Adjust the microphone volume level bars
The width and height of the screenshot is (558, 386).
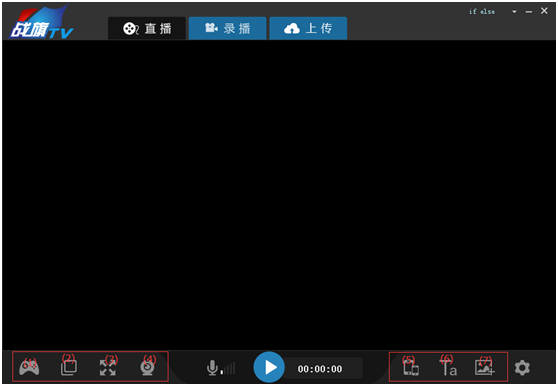(228, 369)
